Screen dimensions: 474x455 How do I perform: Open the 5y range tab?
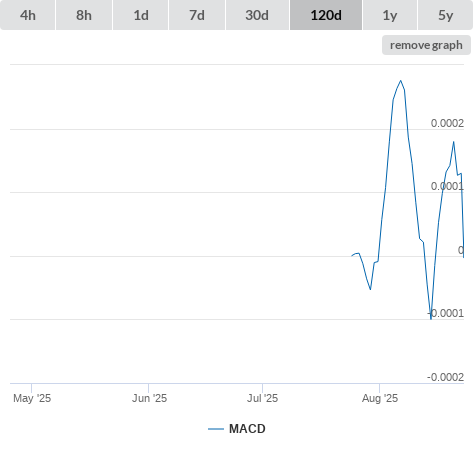click(x=446, y=15)
